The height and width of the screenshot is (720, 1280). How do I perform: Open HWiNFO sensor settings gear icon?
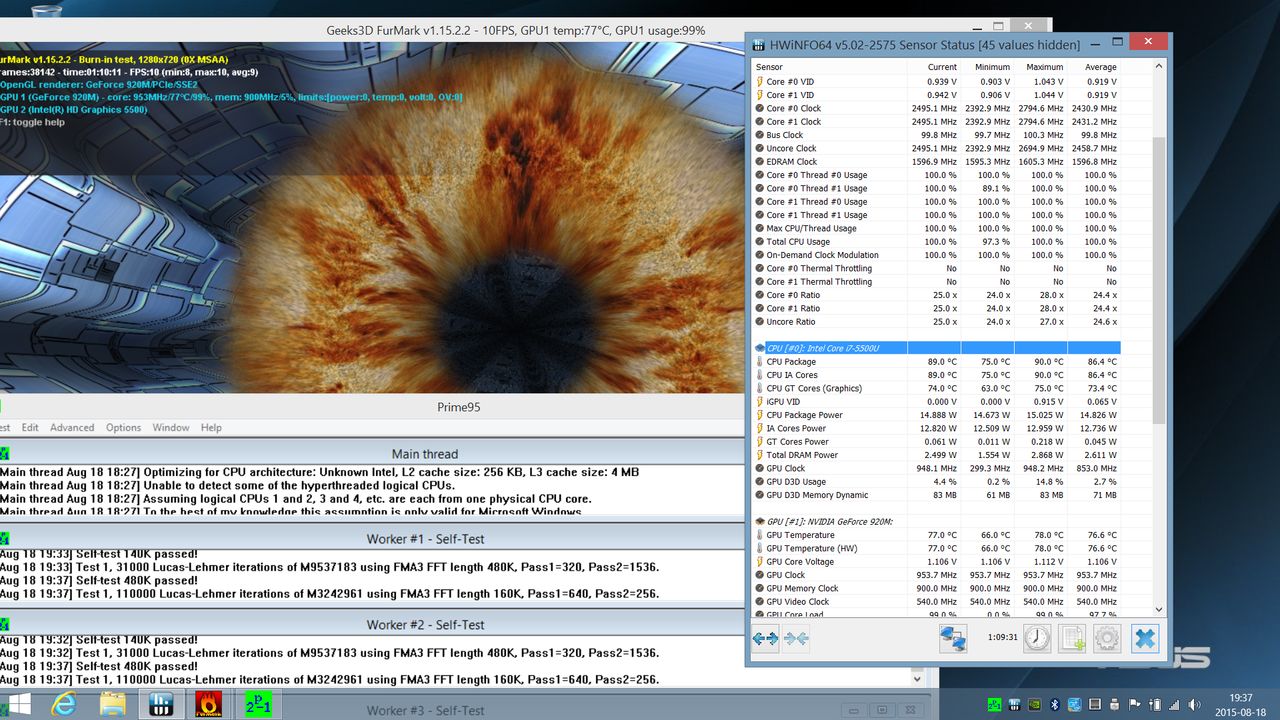pos(1107,638)
